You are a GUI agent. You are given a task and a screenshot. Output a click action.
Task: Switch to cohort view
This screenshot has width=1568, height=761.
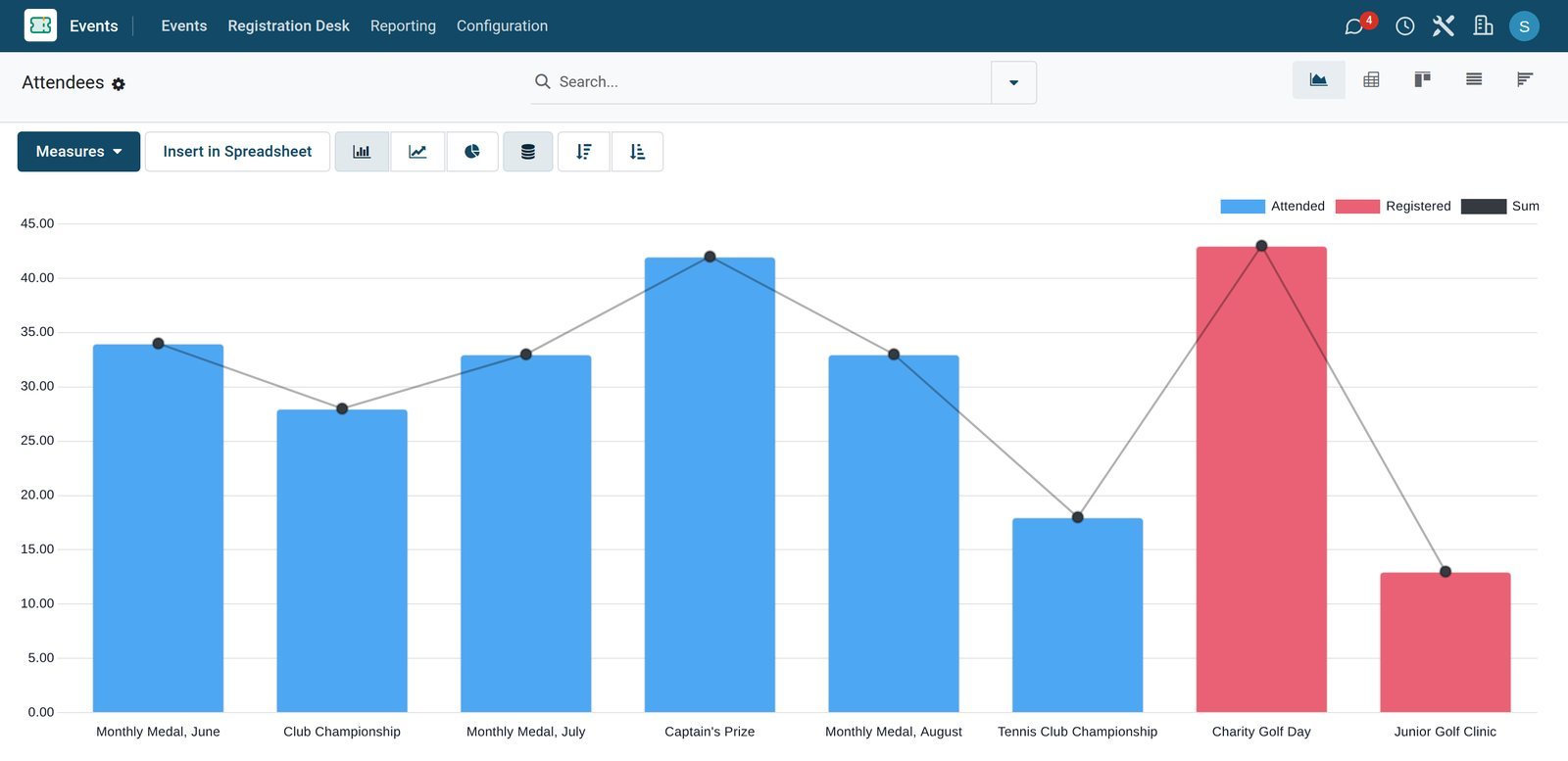(1525, 80)
